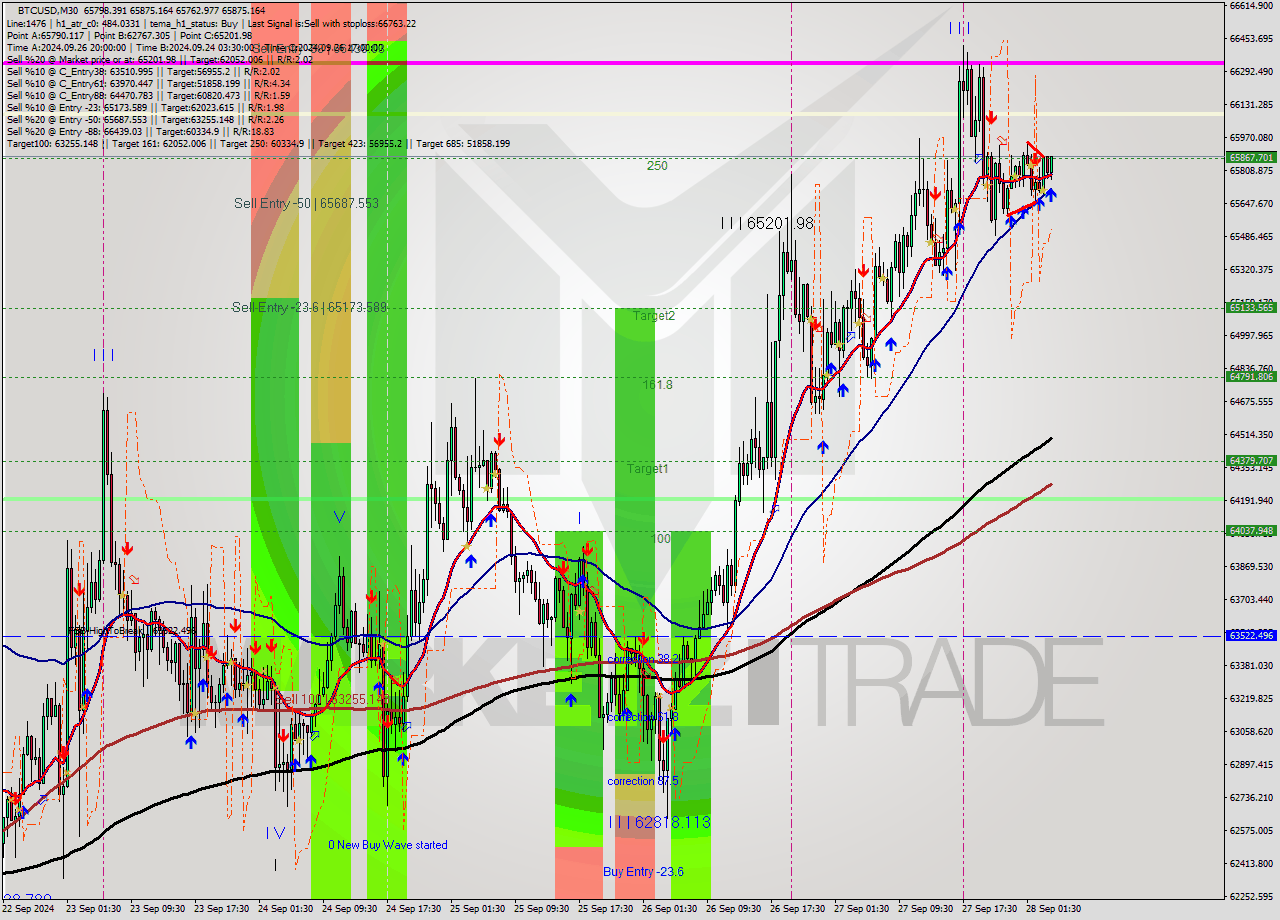Click the 65320.375 price axis label
The width and height of the screenshot is (1280, 920).
pos(1251,269)
